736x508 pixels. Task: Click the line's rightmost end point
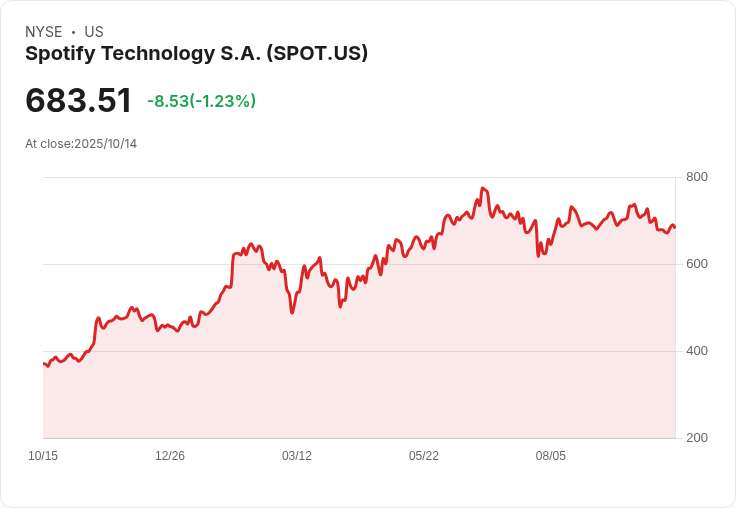[x=675, y=228]
